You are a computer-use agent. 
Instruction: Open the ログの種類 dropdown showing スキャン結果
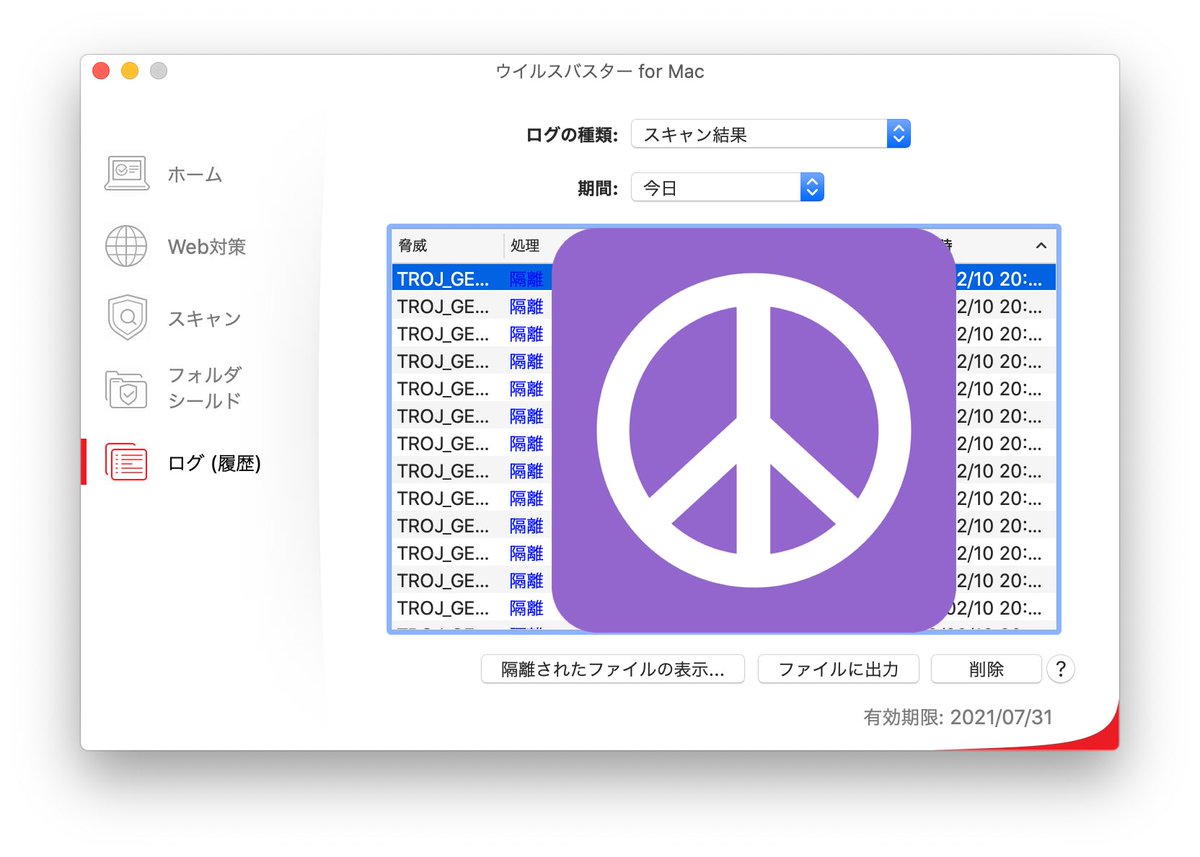[x=770, y=134]
